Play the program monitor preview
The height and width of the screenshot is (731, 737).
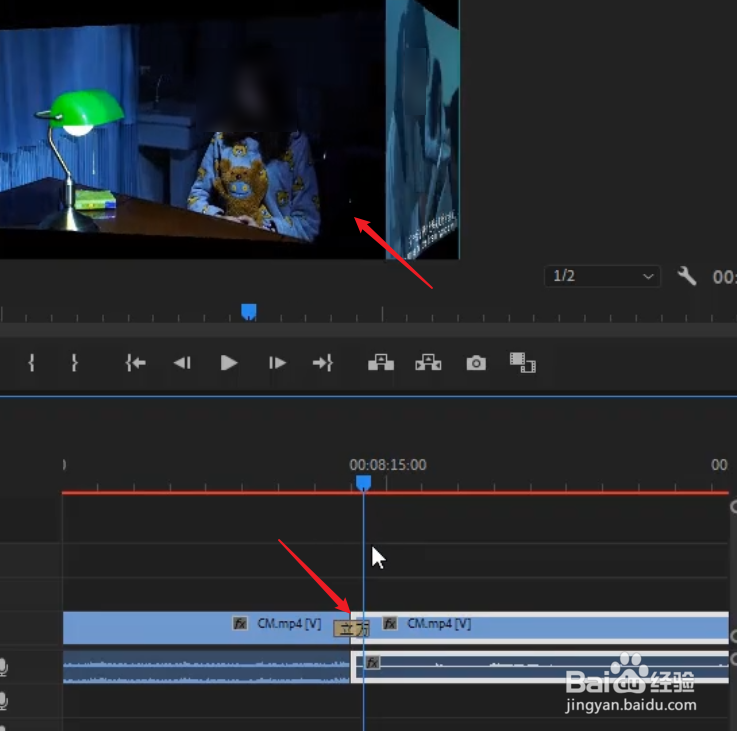[229, 363]
